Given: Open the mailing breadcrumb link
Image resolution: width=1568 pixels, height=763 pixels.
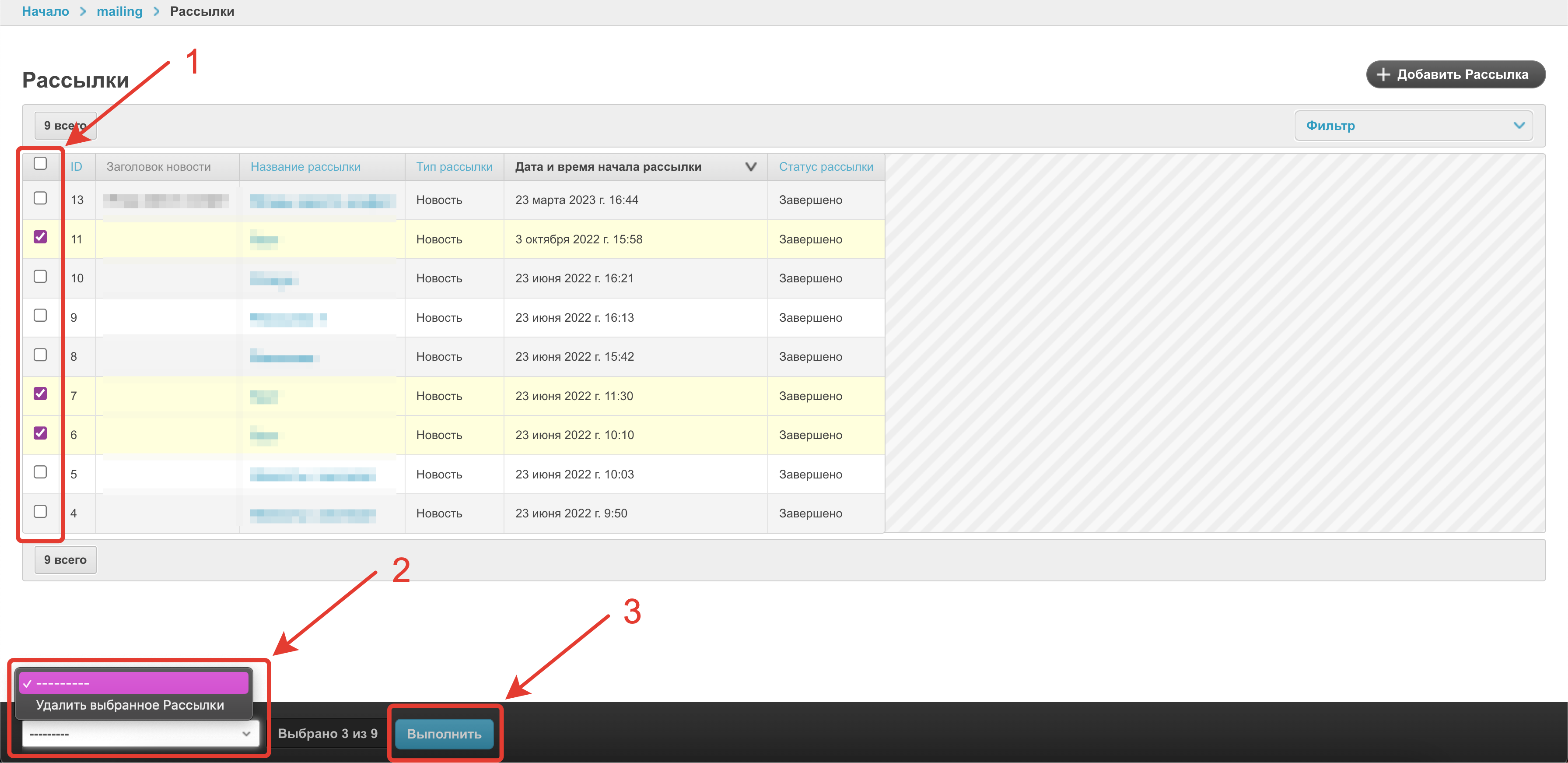Looking at the screenshot, I should (119, 11).
